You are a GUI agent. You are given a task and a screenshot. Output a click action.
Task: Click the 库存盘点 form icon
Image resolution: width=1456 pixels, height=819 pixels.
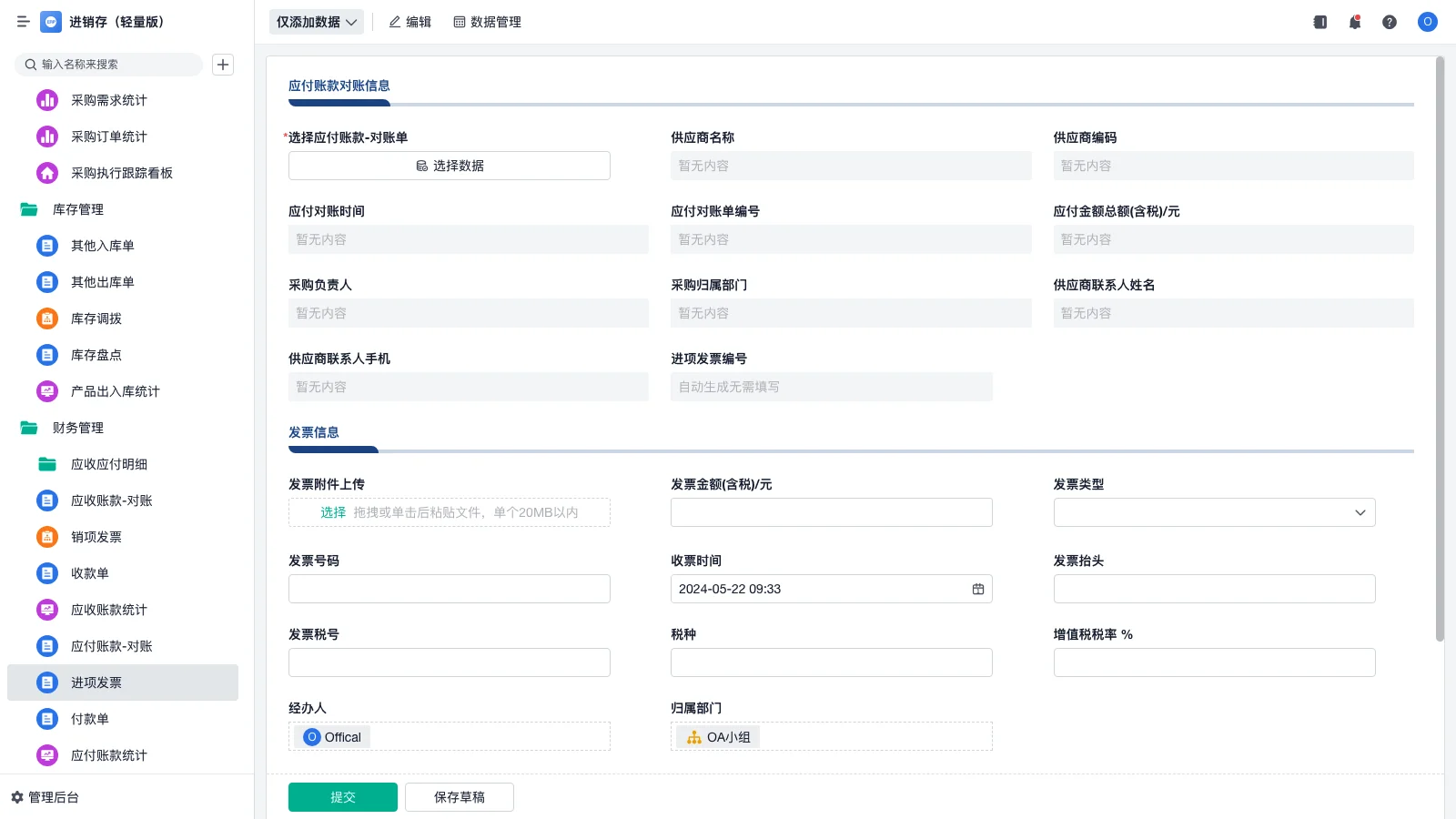47,355
